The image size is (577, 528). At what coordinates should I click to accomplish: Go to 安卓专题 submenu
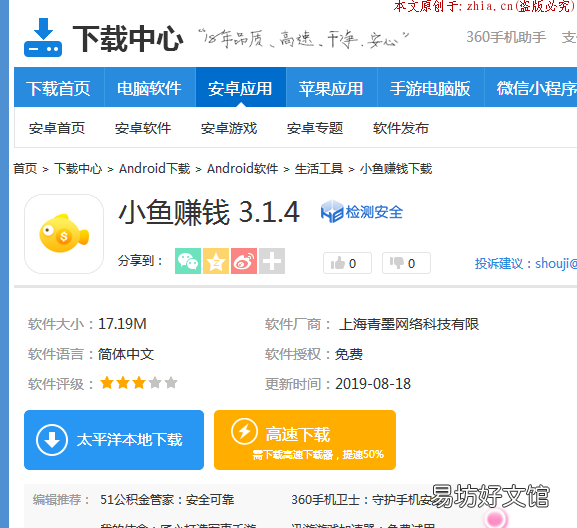315,128
